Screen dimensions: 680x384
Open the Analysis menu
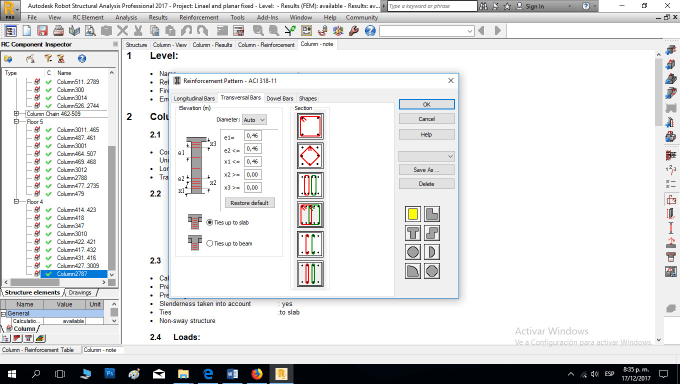click(126, 17)
